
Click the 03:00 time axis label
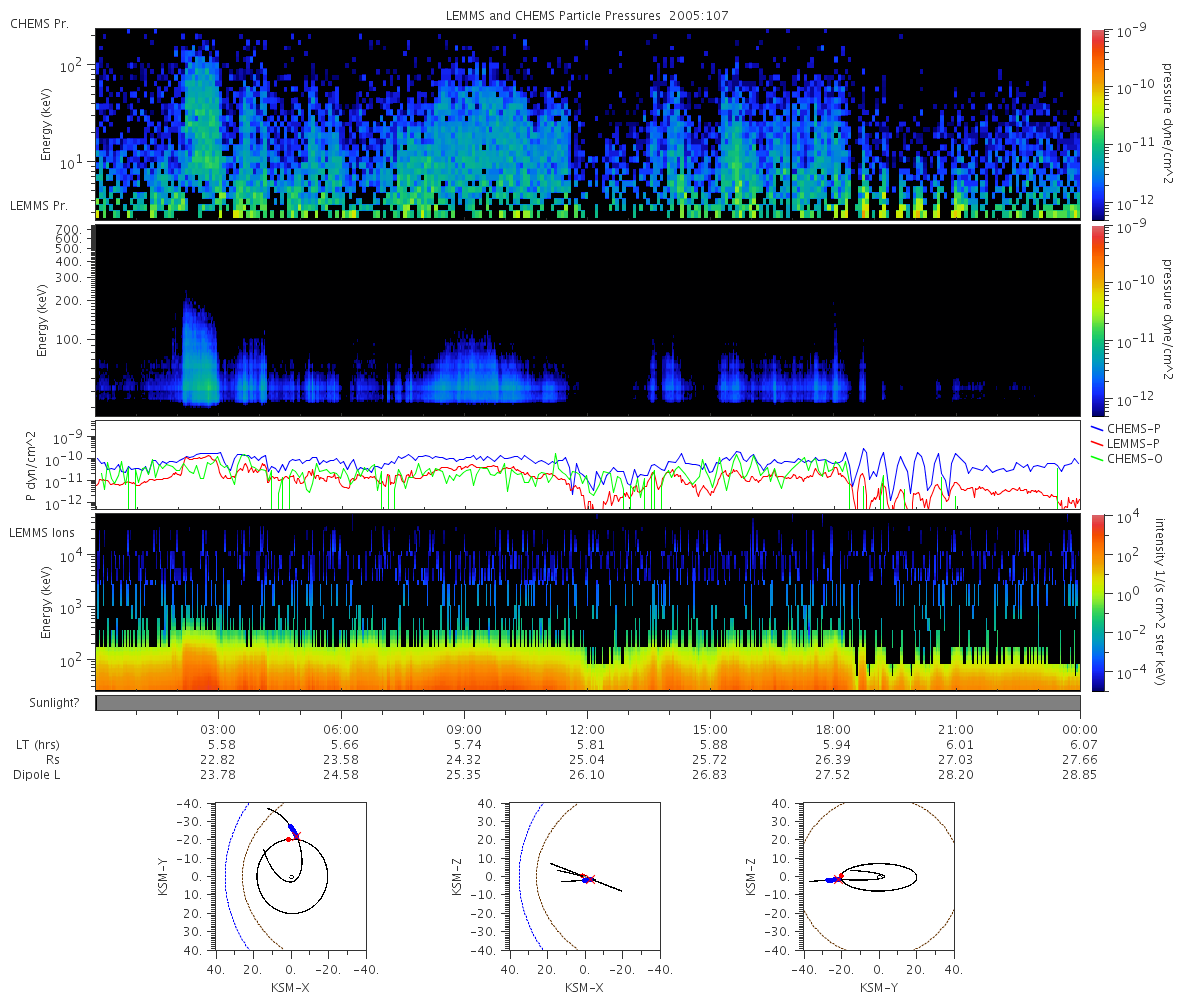click(218, 729)
